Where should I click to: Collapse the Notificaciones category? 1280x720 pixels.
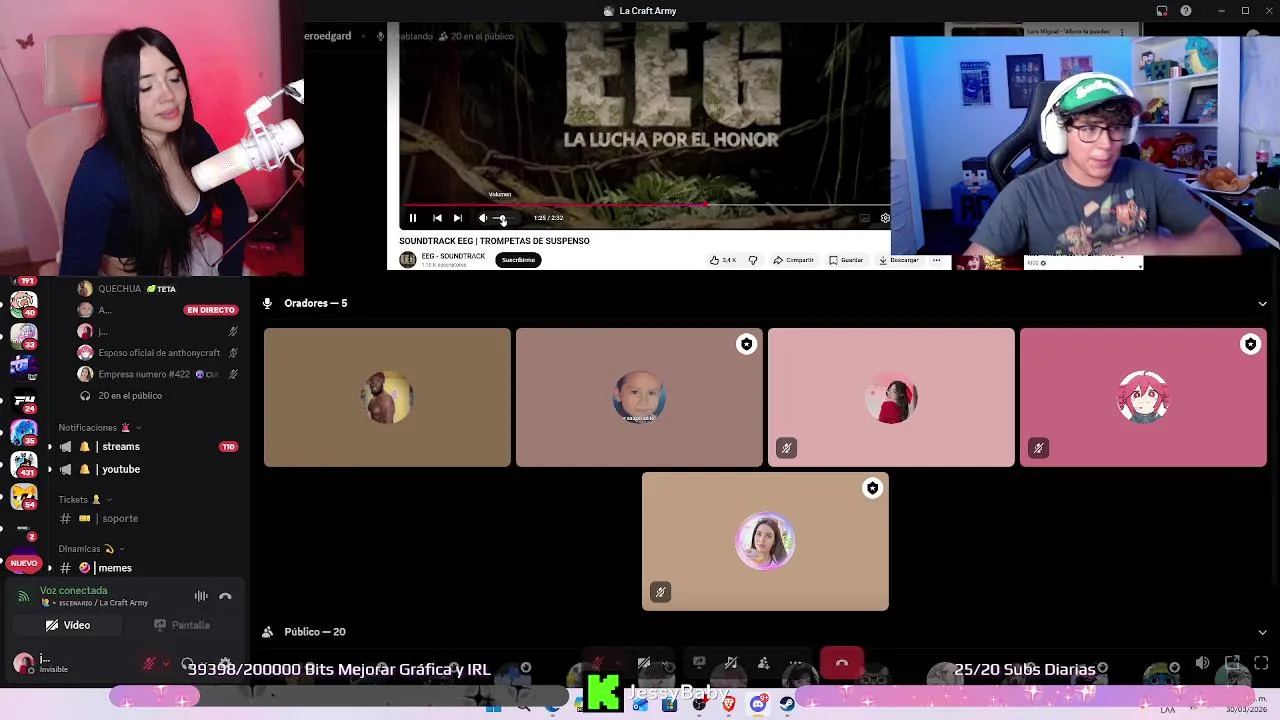click(x=98, y=428)
